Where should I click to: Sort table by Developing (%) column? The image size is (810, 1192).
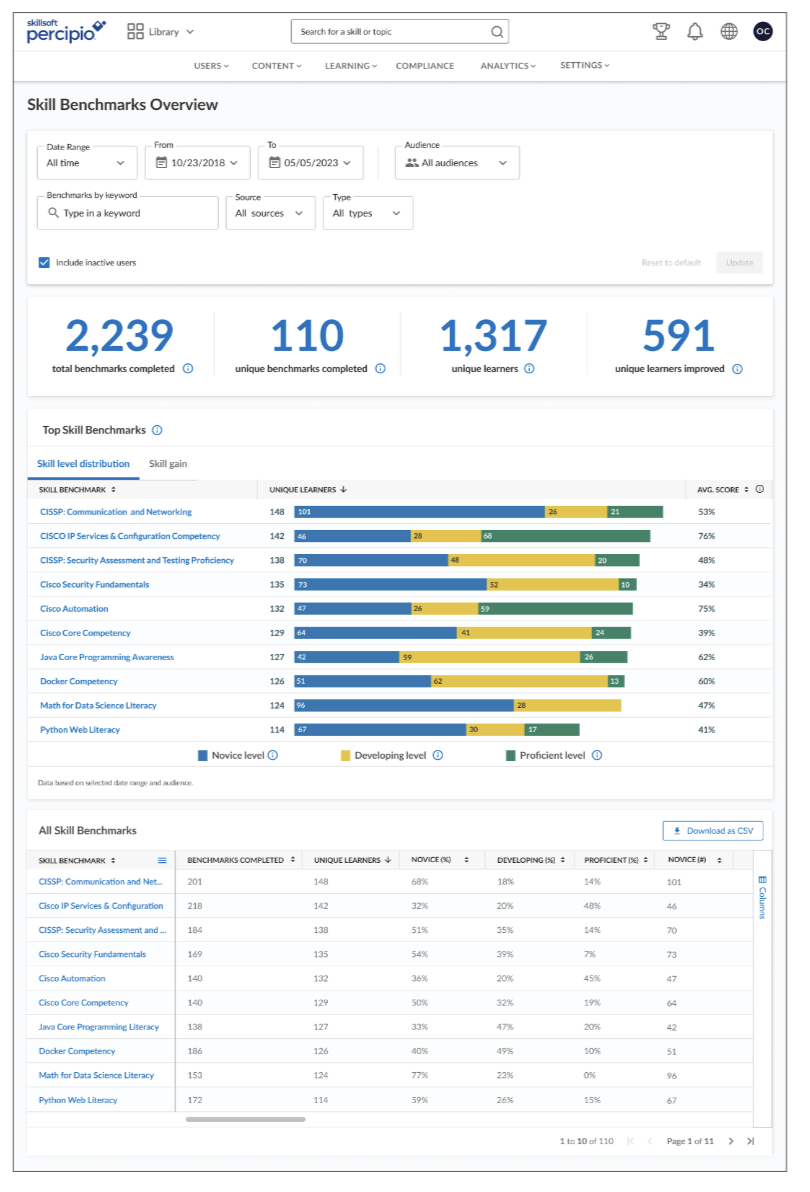[x=531, y=861]
